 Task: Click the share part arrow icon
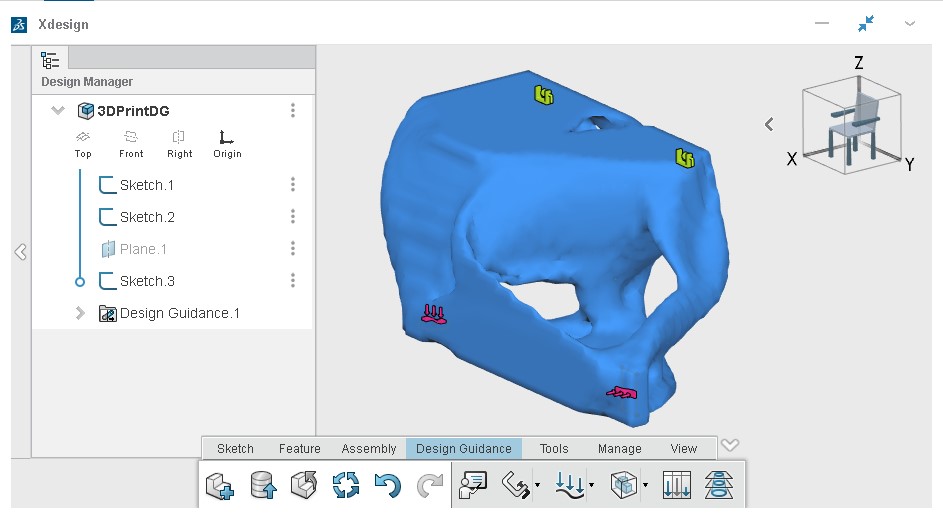click(x=304, y=485)
